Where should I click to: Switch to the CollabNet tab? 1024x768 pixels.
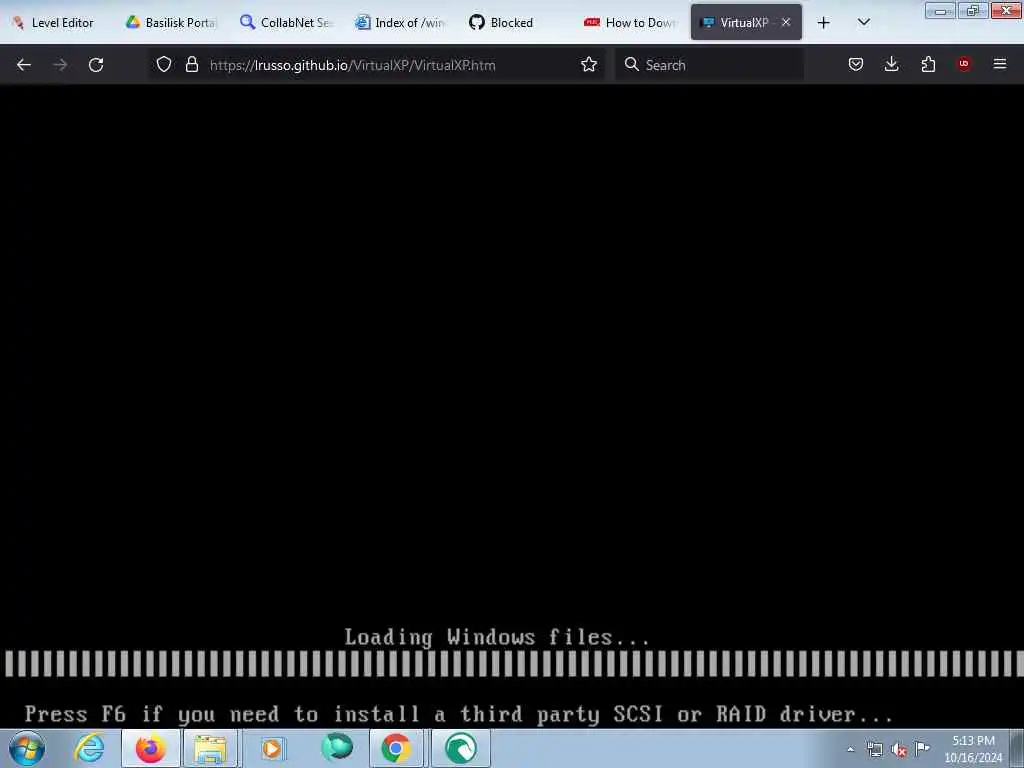pyautogui.click(x=287, y=23)
